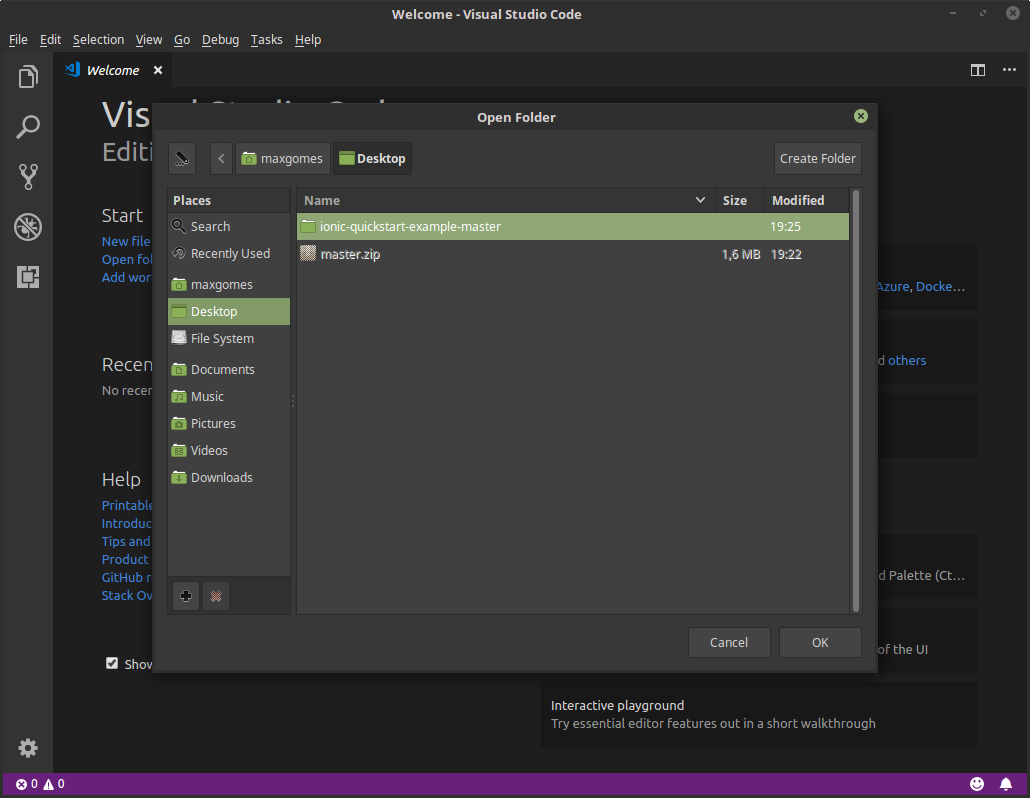Screen dimensions: 1030x798
Task: Close the Welcome tab
Action: 158,70
